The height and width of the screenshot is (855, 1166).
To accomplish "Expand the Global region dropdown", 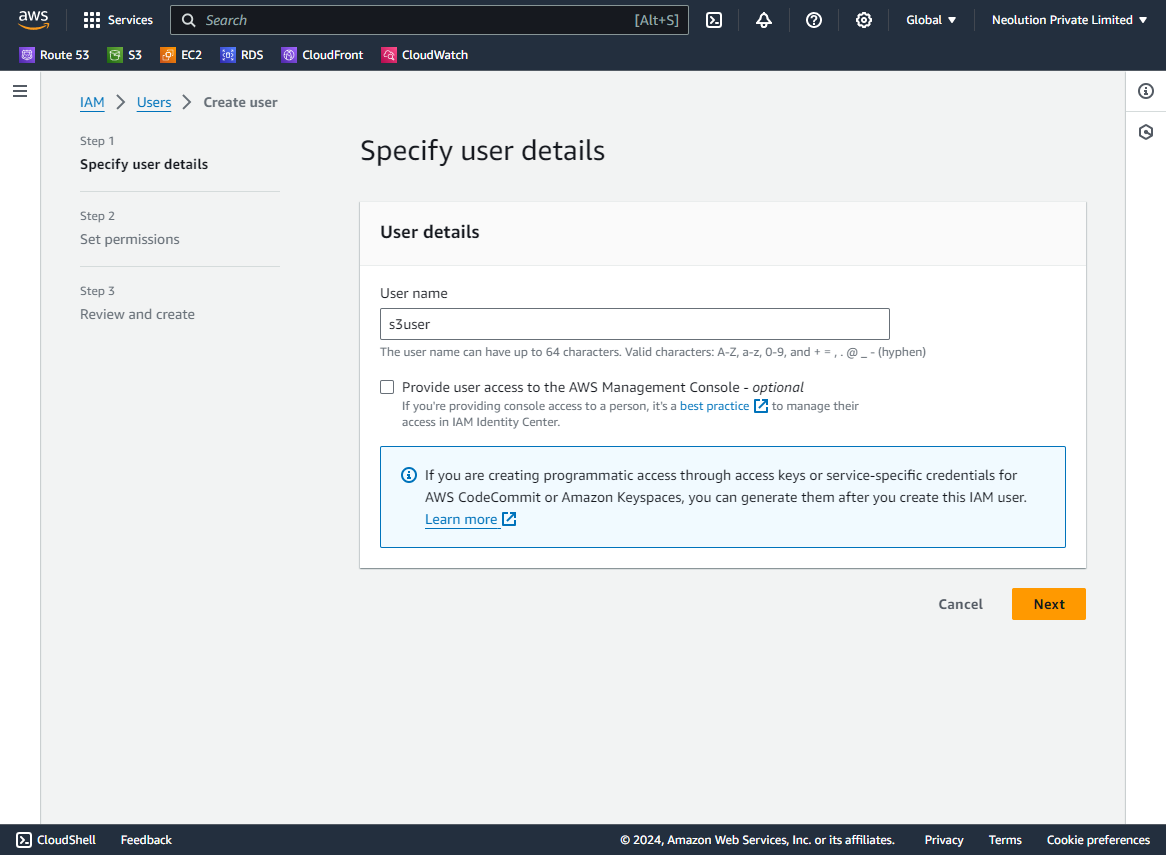I will click(x=931, y=20).
